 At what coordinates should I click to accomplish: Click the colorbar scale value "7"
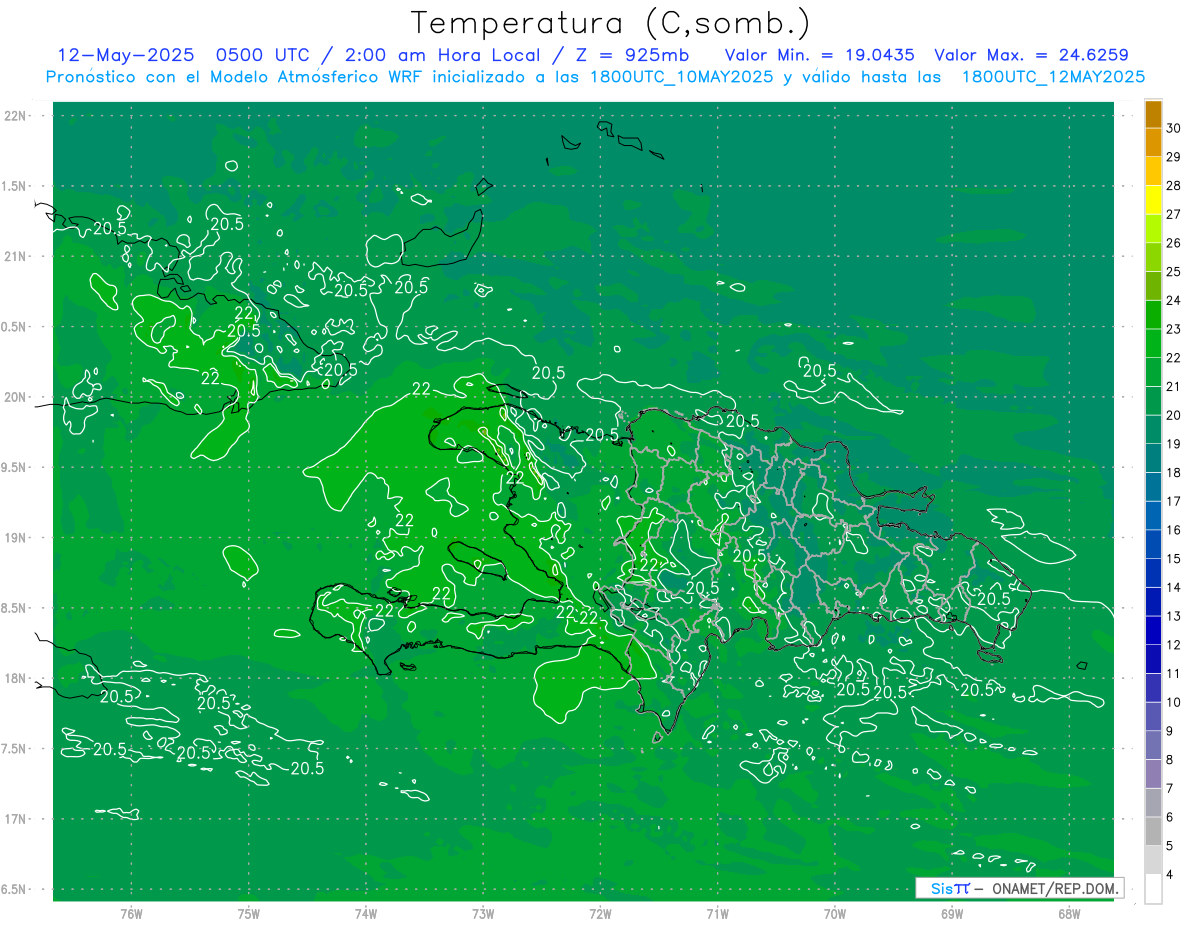point(1170,788)
